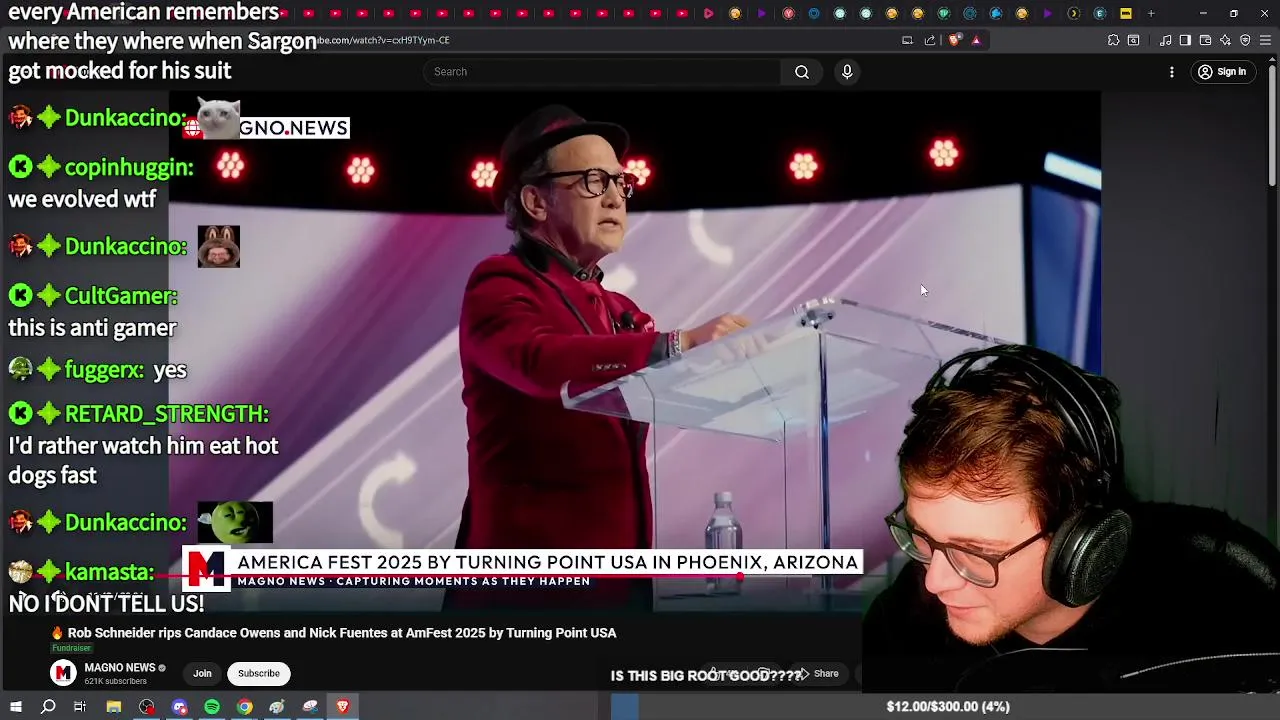
Task: Open the Brave Rewards triangle icon
Action: 976,40
